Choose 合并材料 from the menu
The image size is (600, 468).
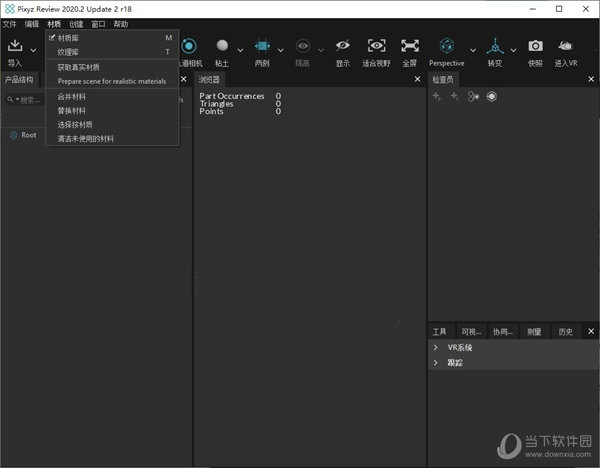pyautogui.click(x=112, y=96)
